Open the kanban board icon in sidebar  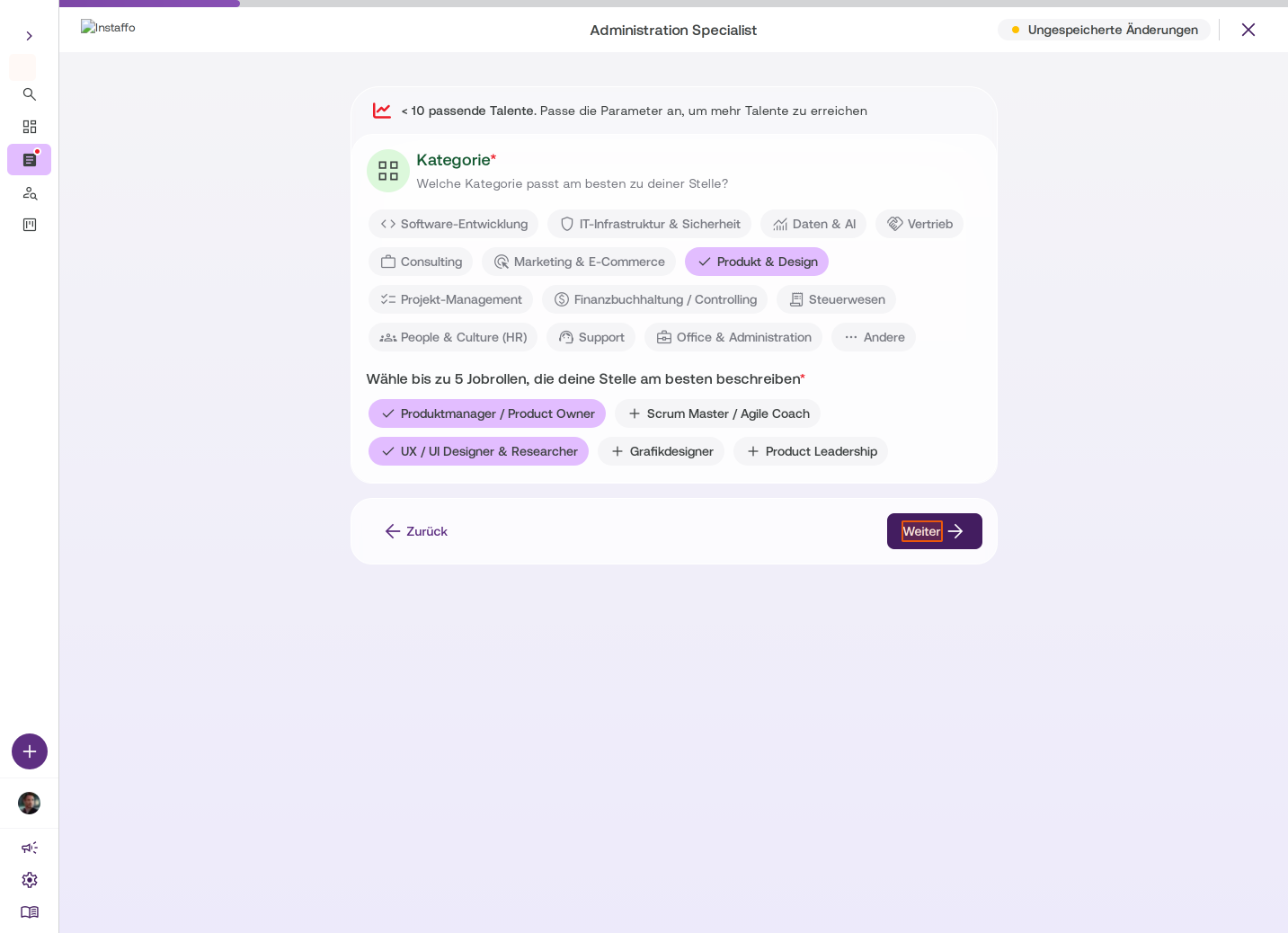pyautogui.click(x=30, y=225)
